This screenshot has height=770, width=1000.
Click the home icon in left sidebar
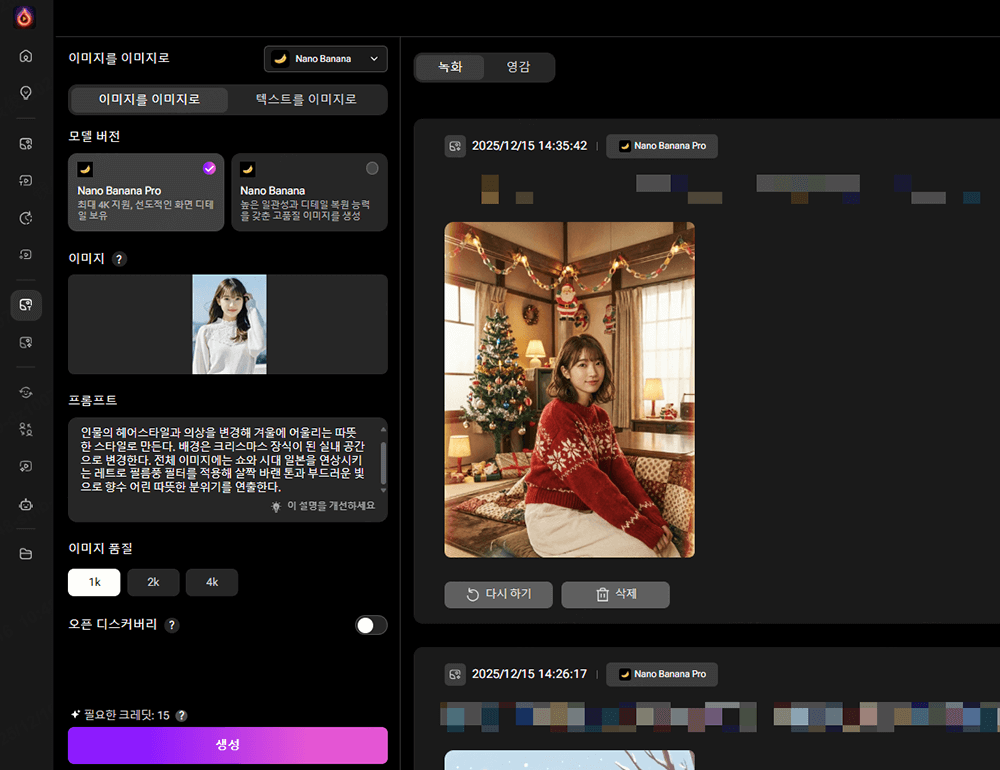tap(26, 56)
